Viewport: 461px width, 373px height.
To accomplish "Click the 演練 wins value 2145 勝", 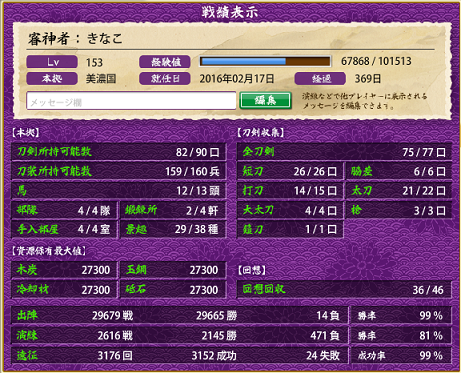I will [219, 335].
